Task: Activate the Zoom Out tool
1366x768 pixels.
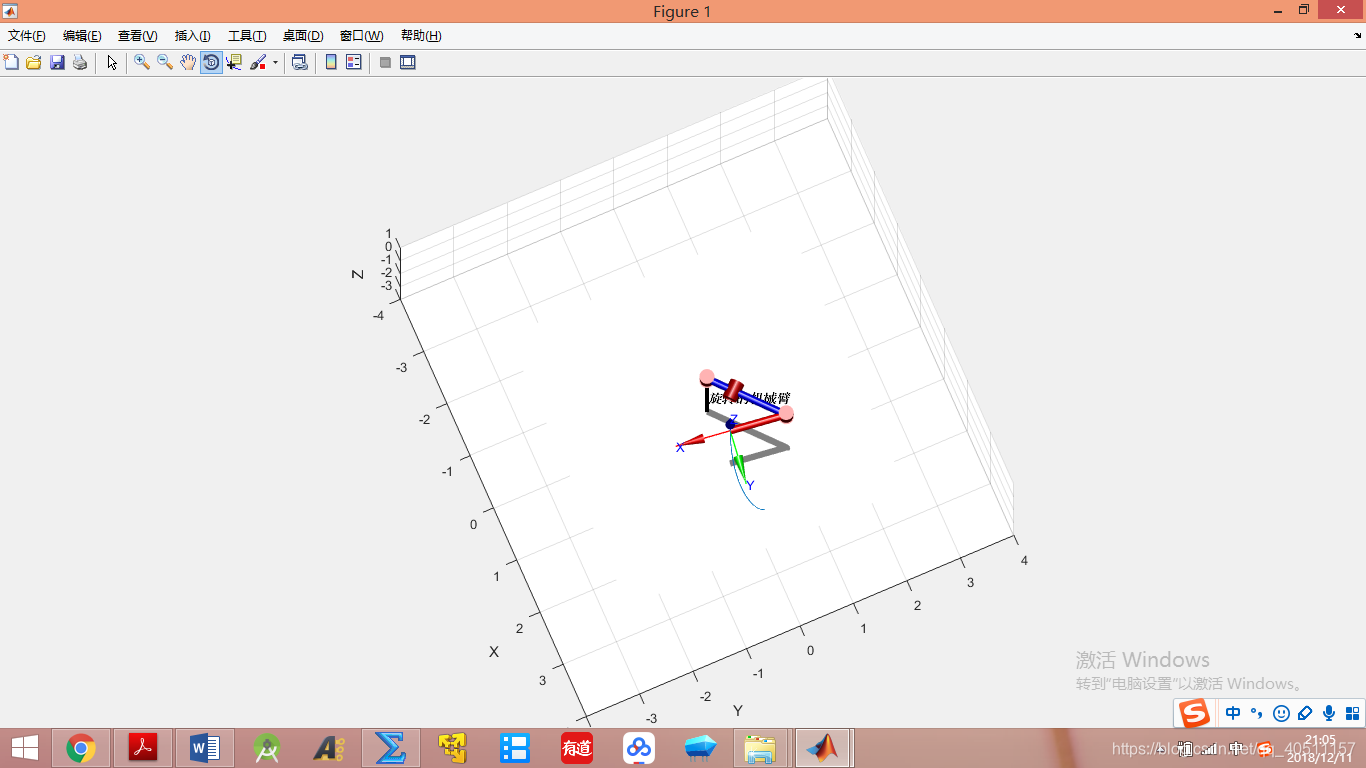Action: coord(165,62)
